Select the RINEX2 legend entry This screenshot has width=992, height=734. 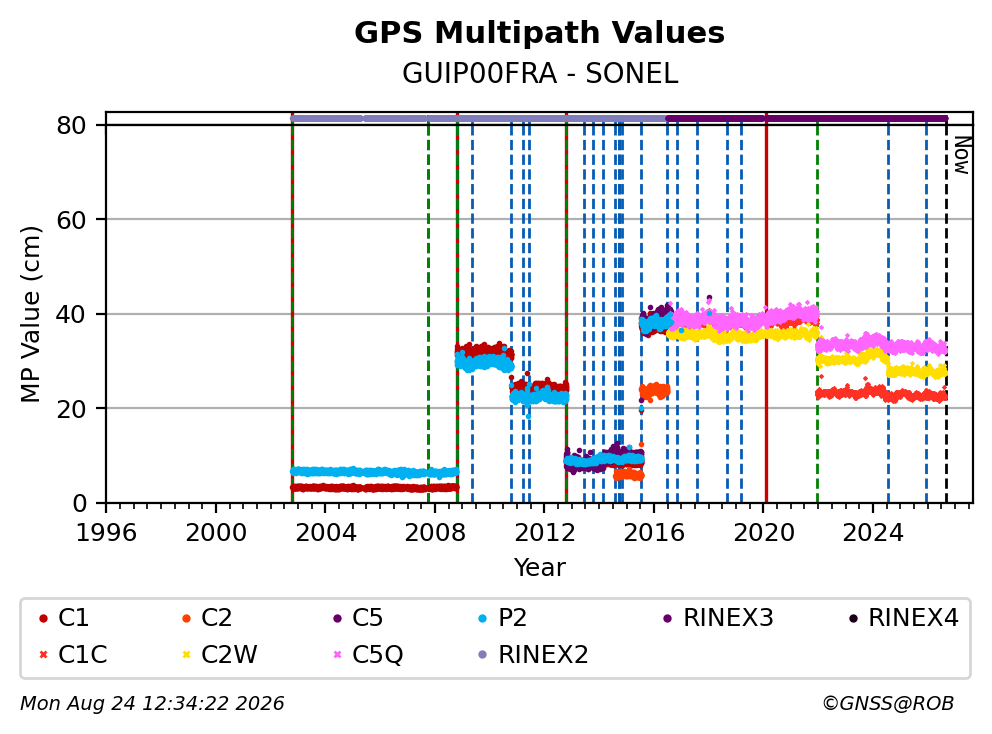coord(533,654)
